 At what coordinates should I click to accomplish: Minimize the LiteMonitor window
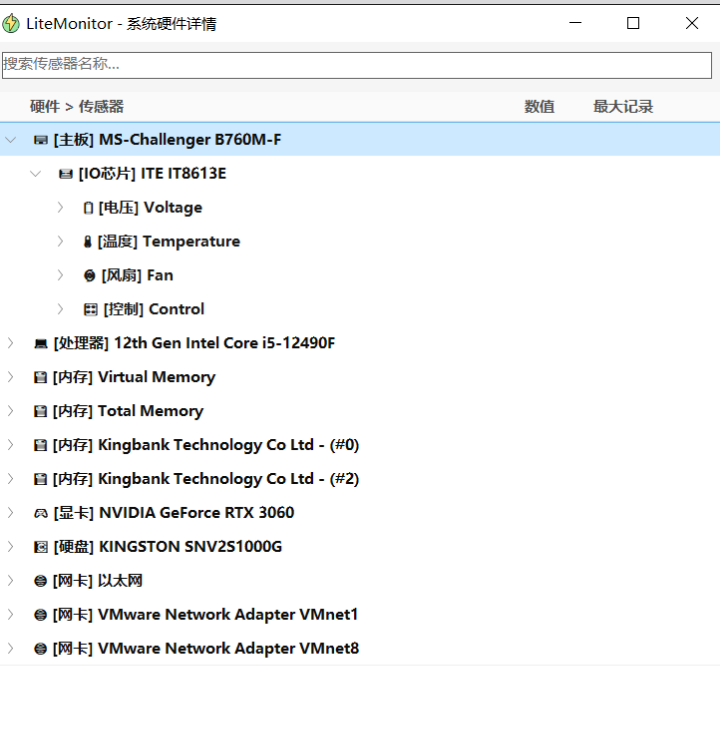point(576,23)
